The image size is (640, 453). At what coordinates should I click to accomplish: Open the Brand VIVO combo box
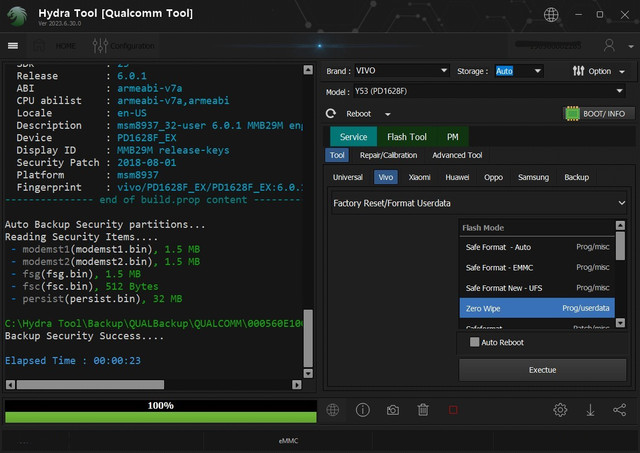coord(401,71)
